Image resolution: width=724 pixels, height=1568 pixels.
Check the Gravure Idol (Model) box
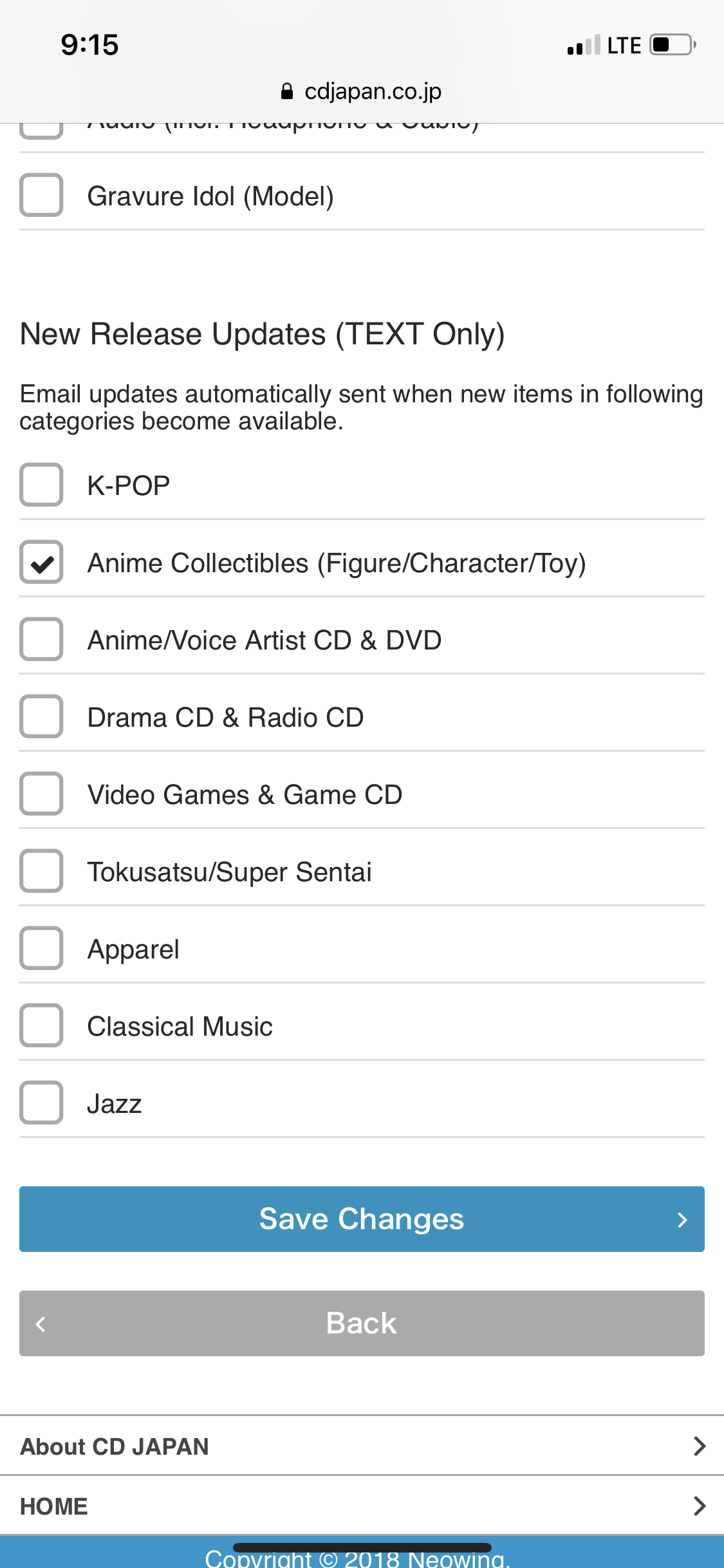click(41, 195)
